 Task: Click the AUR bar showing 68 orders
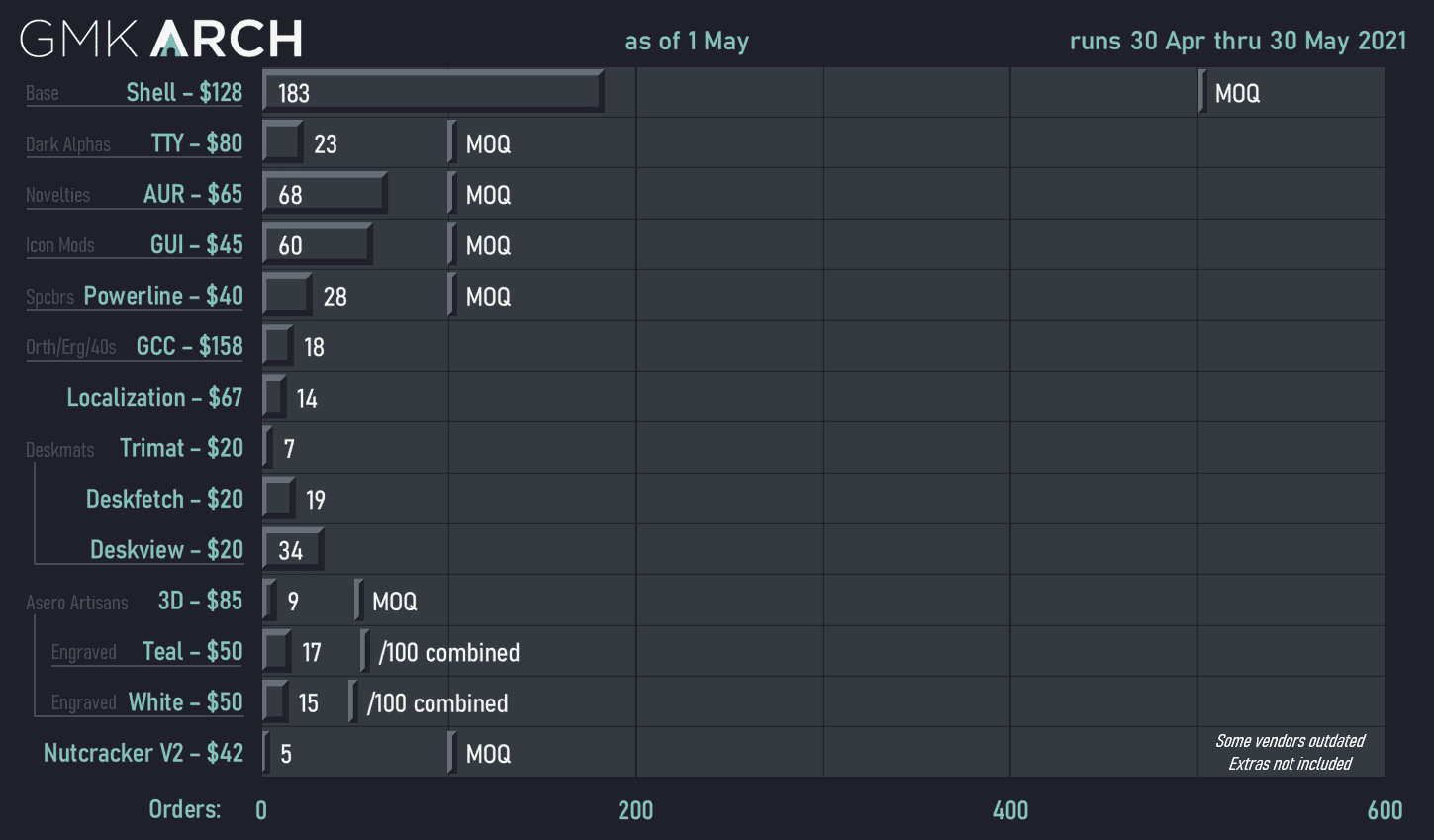tap(325, 194)
